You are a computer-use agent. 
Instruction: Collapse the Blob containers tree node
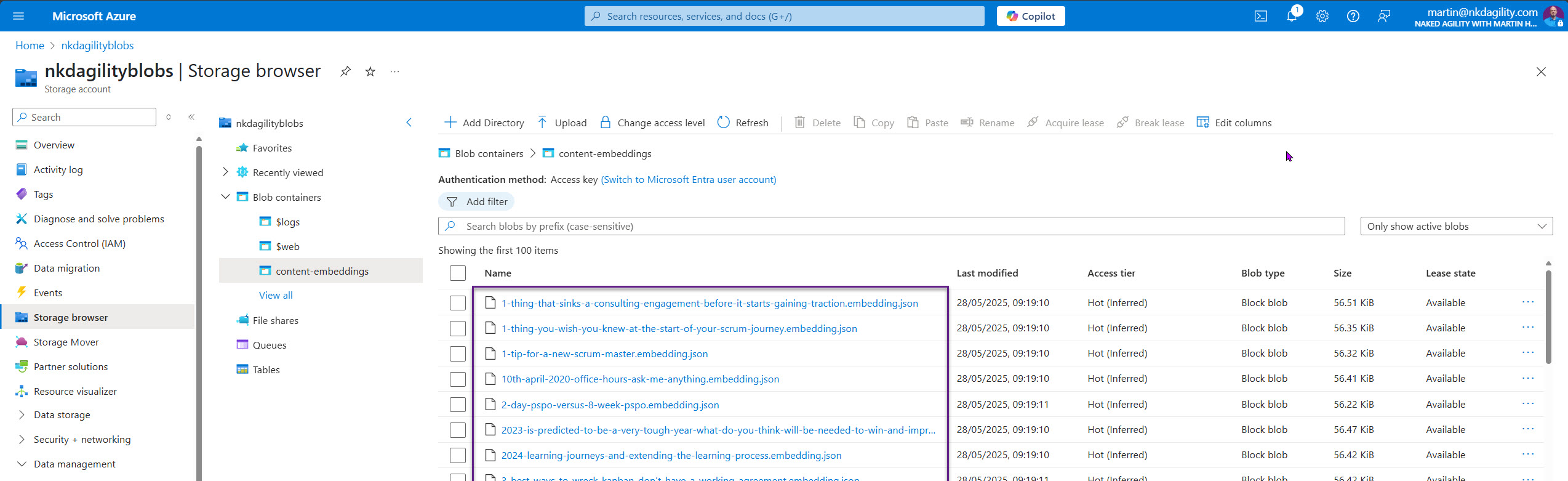click(x=225, y=197)
